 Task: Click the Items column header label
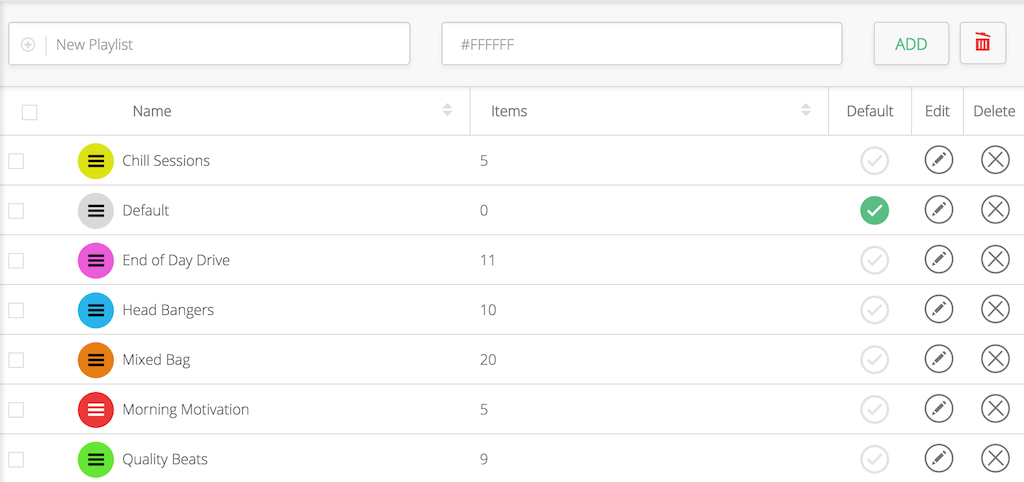tap(509, 111)
